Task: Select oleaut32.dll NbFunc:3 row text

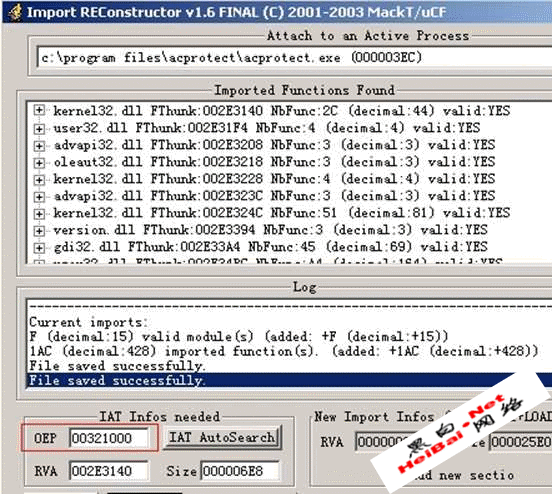Action: (274, 162)
